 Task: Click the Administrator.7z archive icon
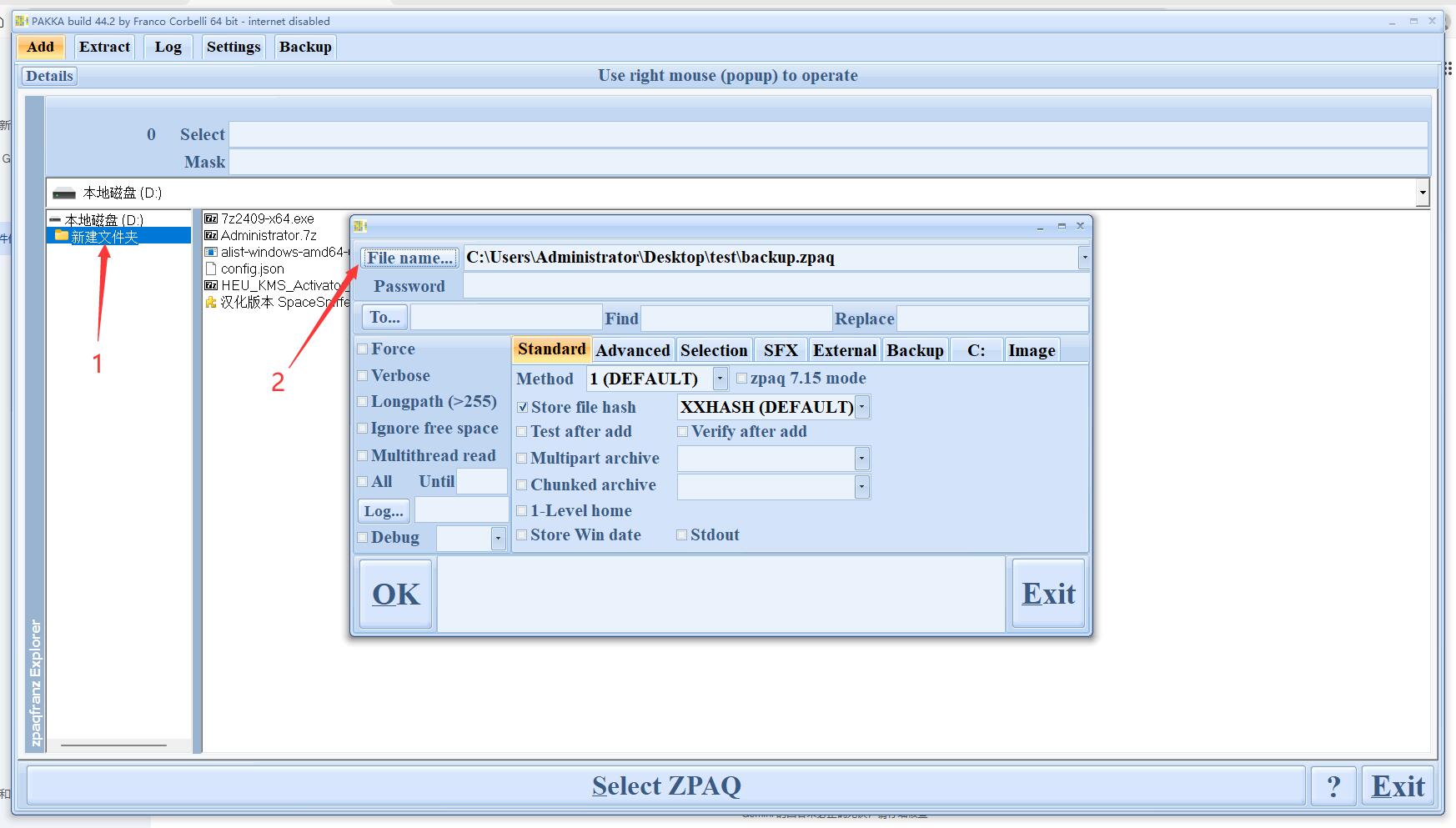(211, 235)
